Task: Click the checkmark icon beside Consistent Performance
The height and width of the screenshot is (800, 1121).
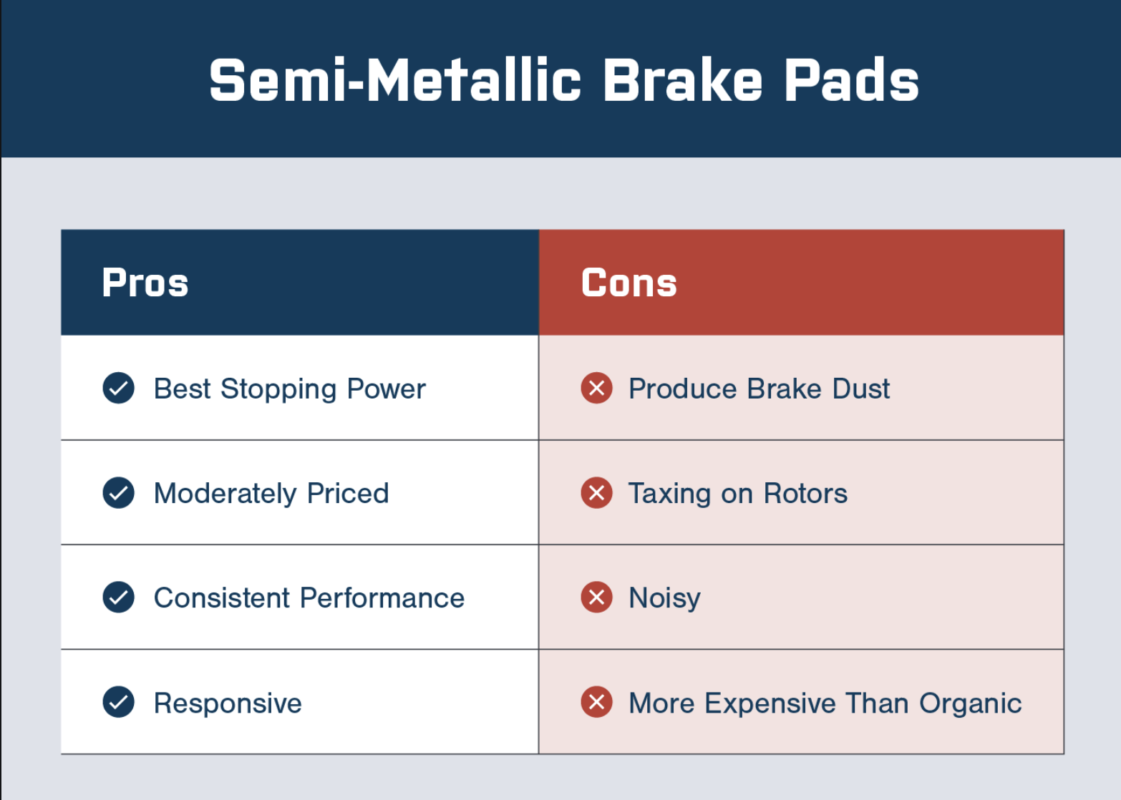Action: (x=119, y=597)
